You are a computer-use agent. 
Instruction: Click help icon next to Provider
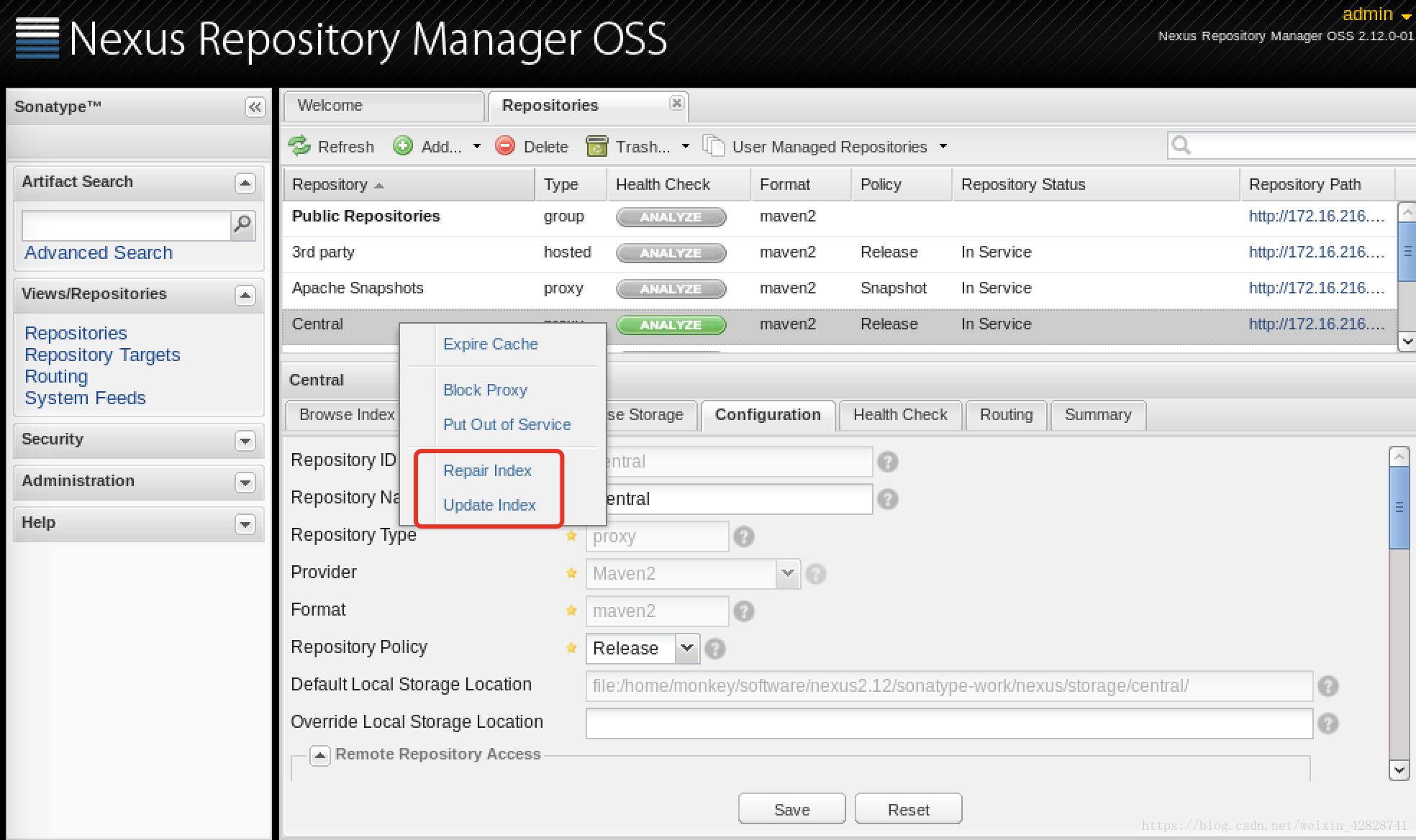[816, 574]
